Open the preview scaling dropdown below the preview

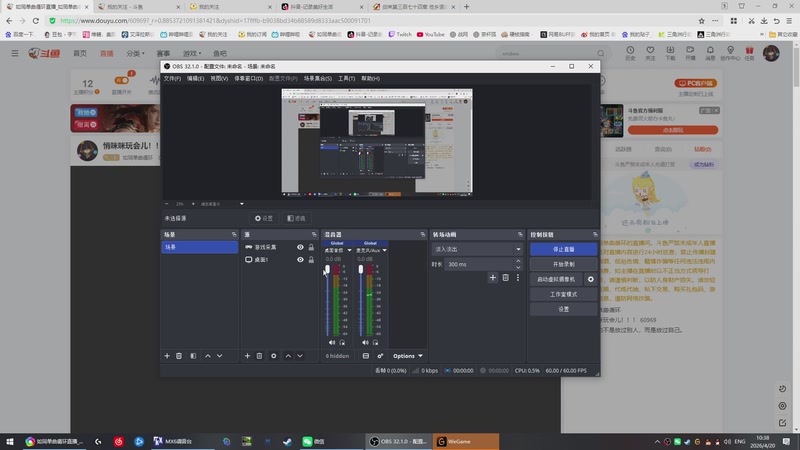[x=242, y=204]
